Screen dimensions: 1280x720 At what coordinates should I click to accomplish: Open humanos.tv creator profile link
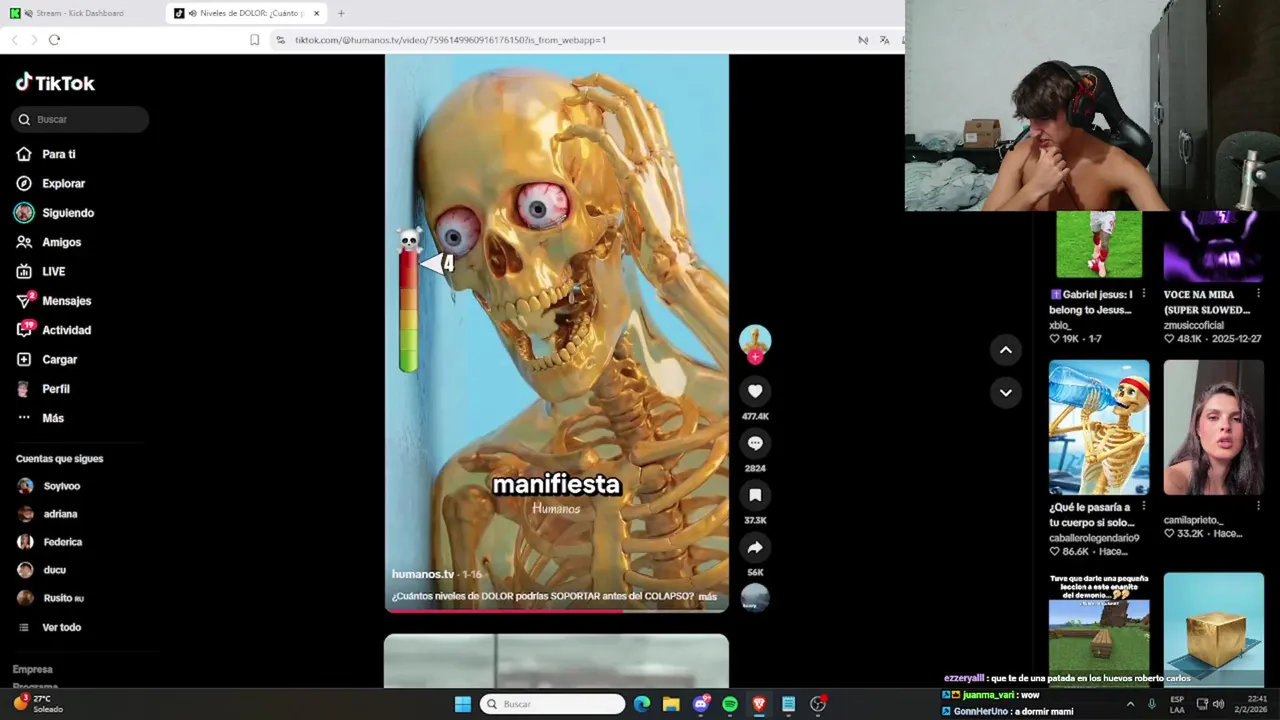click(423, 574)
